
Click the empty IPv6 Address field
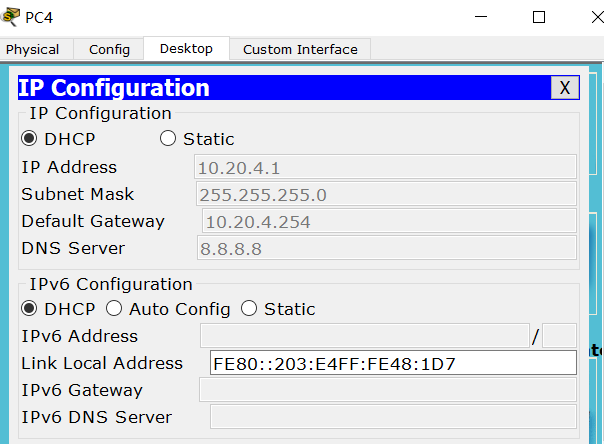[x=365, y=336]
